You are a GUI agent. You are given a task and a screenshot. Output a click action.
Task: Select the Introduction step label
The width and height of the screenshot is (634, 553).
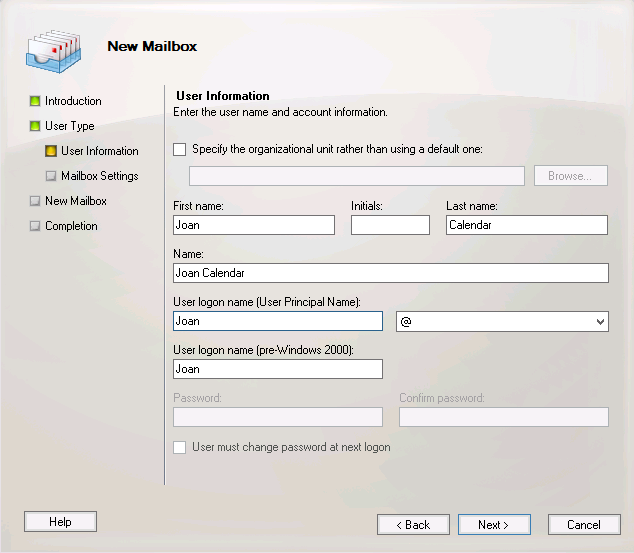(x=73, y=101)
